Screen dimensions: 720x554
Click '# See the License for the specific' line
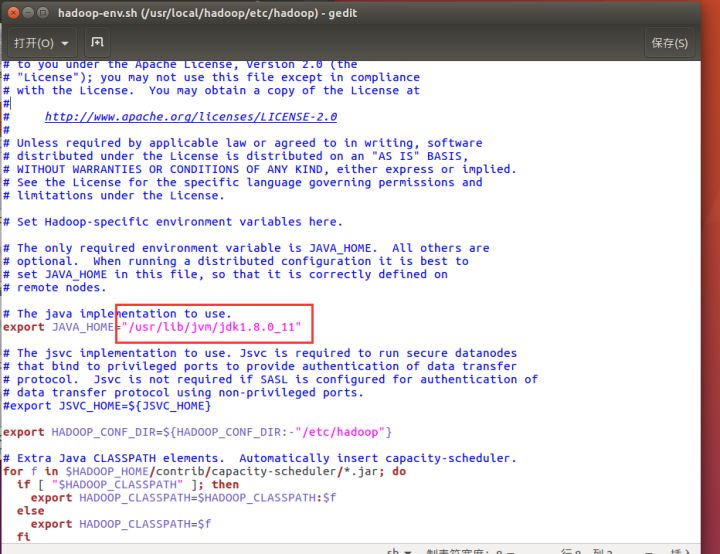point(242,182)
